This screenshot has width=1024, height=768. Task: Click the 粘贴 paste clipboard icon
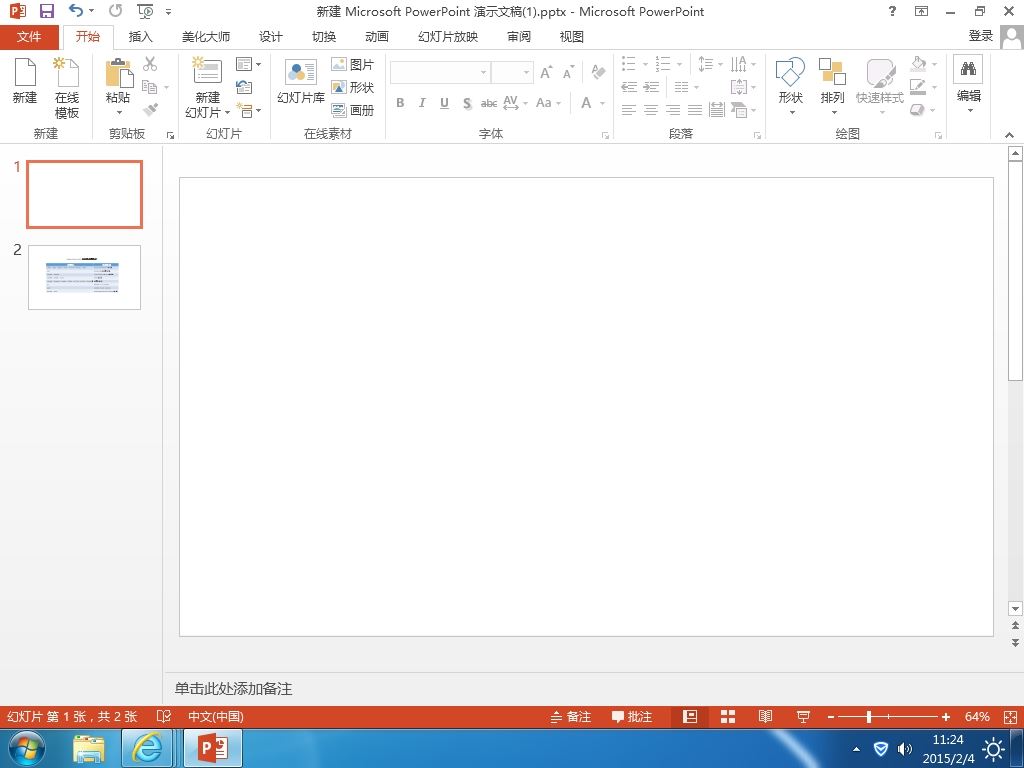(119, 72)
